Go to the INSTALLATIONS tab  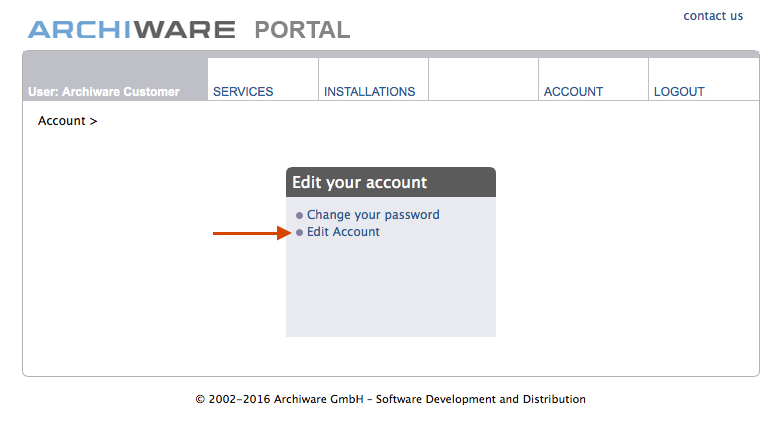pos(369,92)
